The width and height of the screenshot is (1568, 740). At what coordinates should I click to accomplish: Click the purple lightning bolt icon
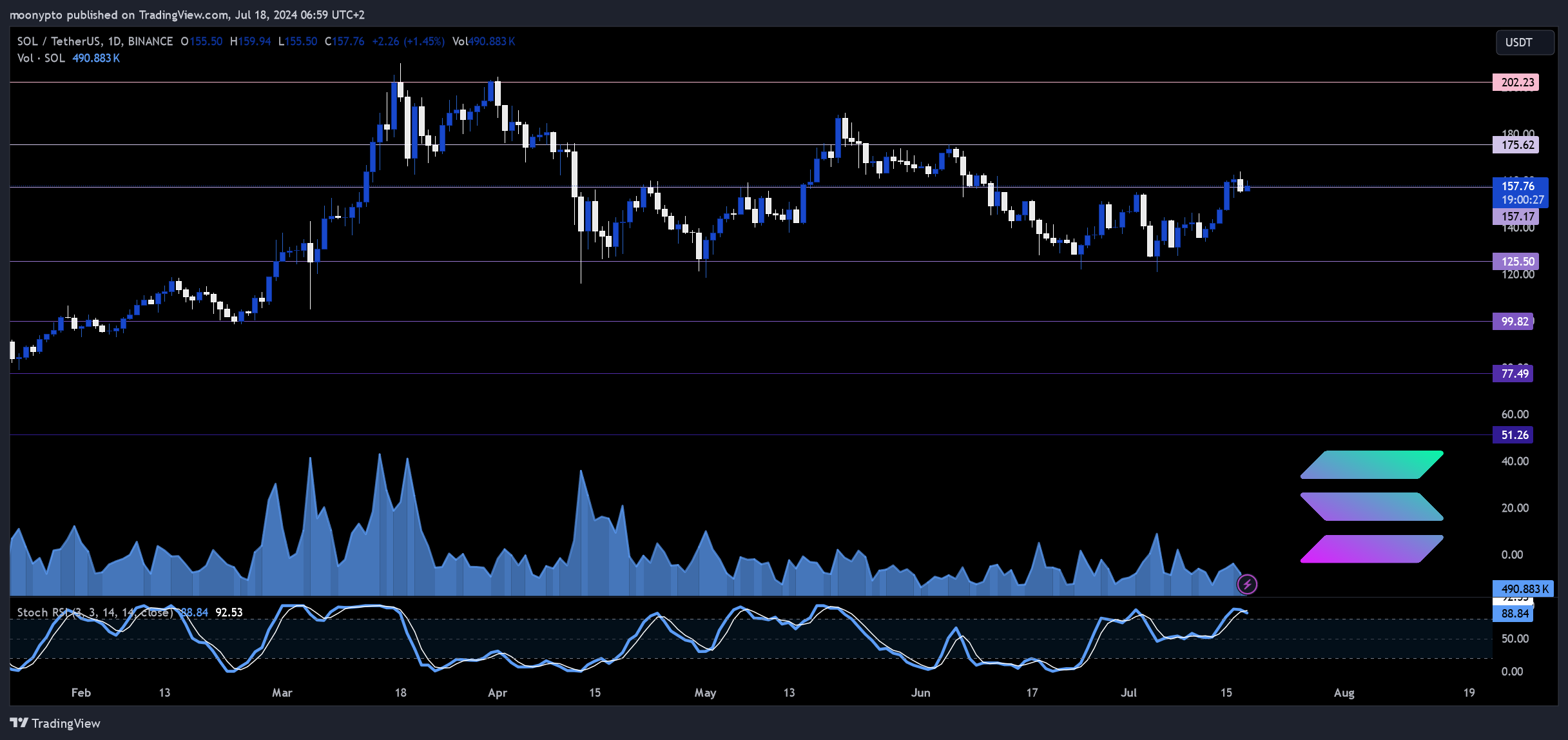[1247, 585]
